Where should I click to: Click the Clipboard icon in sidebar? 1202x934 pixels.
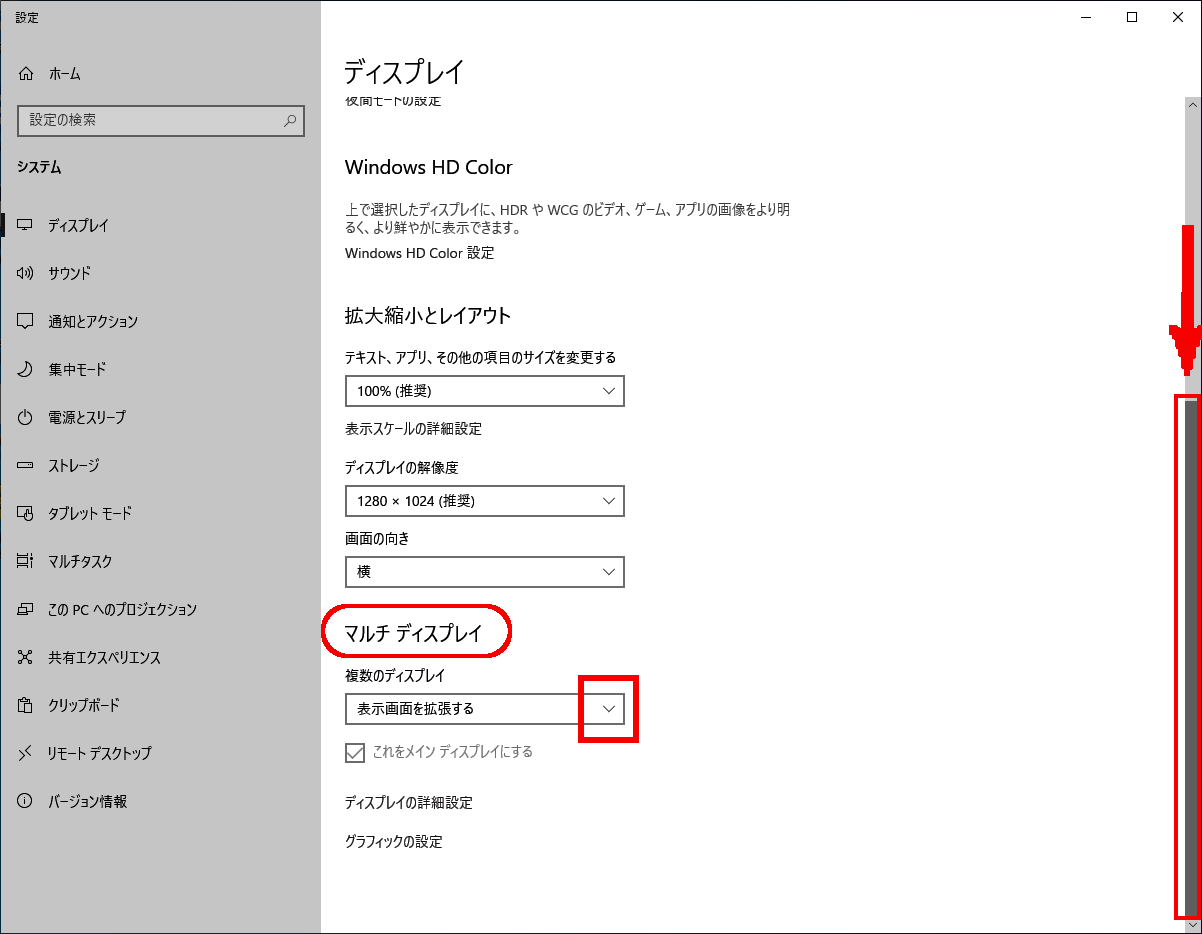coord(26,705)
